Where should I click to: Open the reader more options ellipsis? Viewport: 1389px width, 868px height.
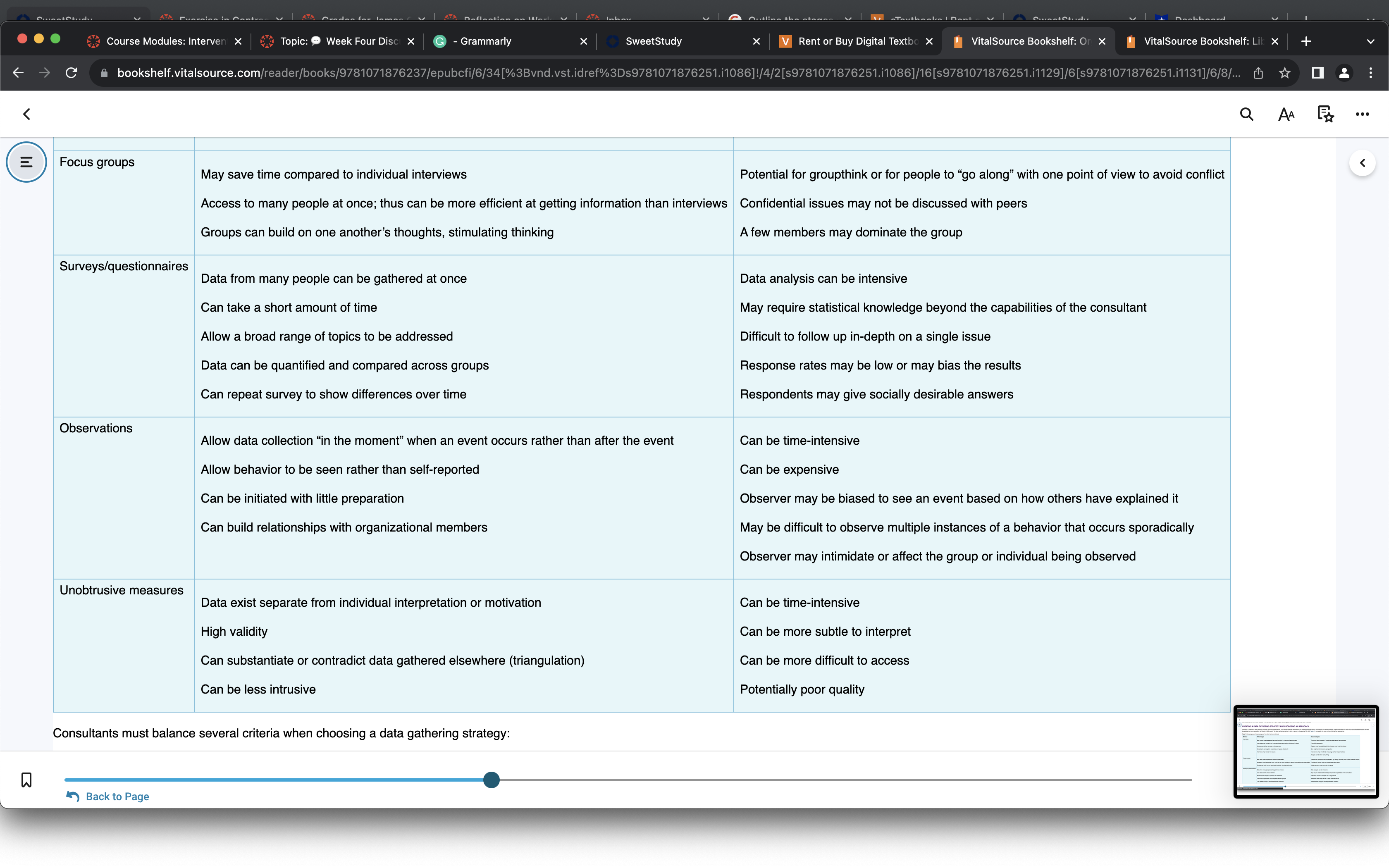point(1362,114)
